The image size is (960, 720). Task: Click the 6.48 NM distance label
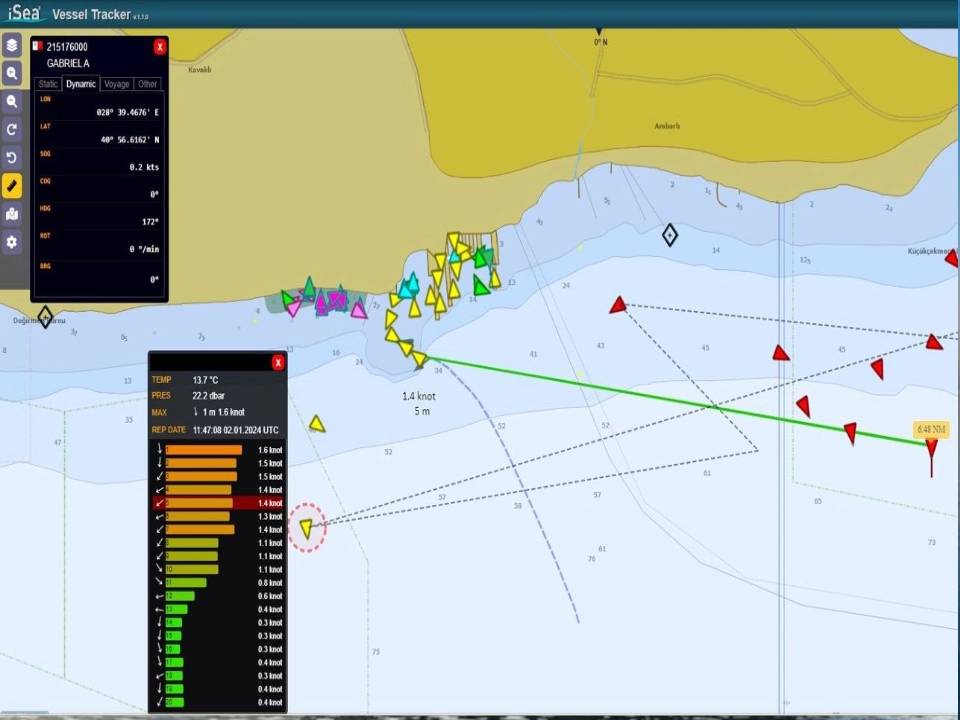pyautogui.click(x=930, y=430)
